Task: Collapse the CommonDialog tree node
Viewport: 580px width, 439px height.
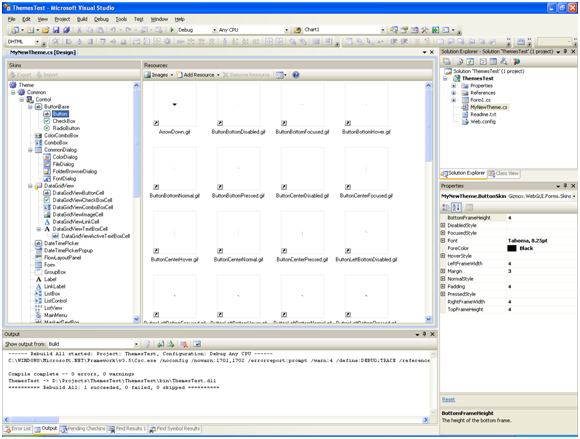Action: point(31,150)
